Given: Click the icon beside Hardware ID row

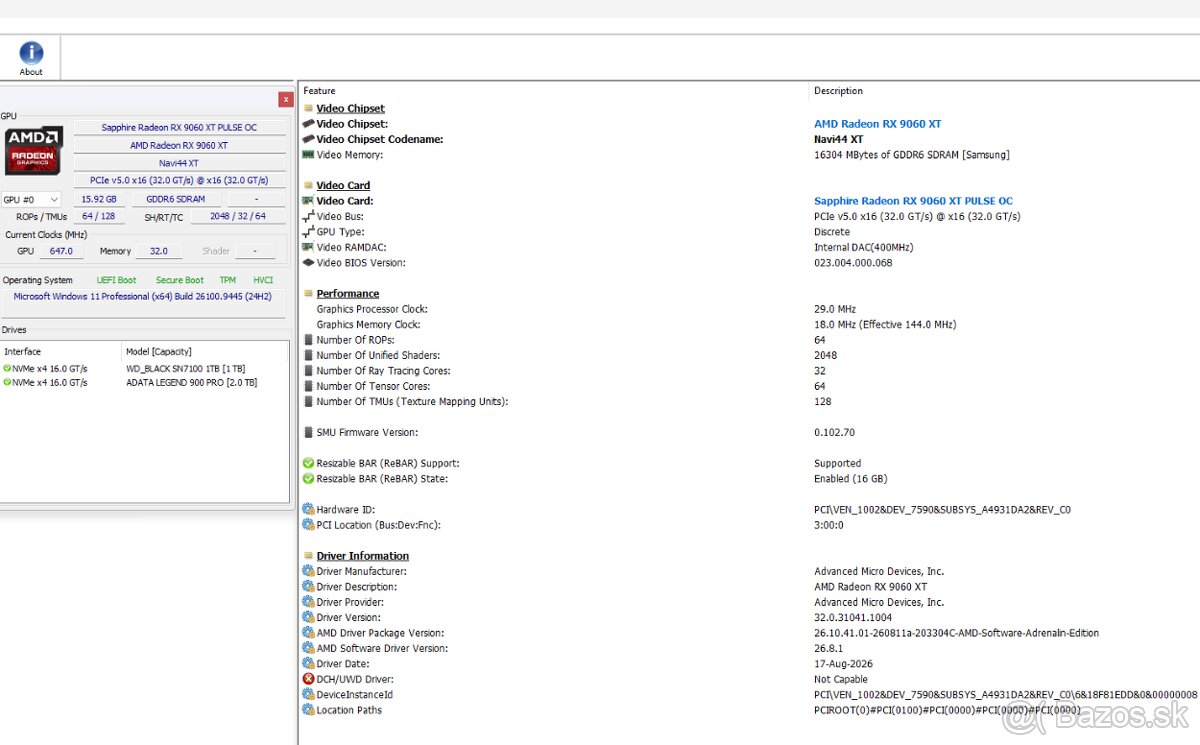Looking at the screenshot, I should click(x=308, y=509).
